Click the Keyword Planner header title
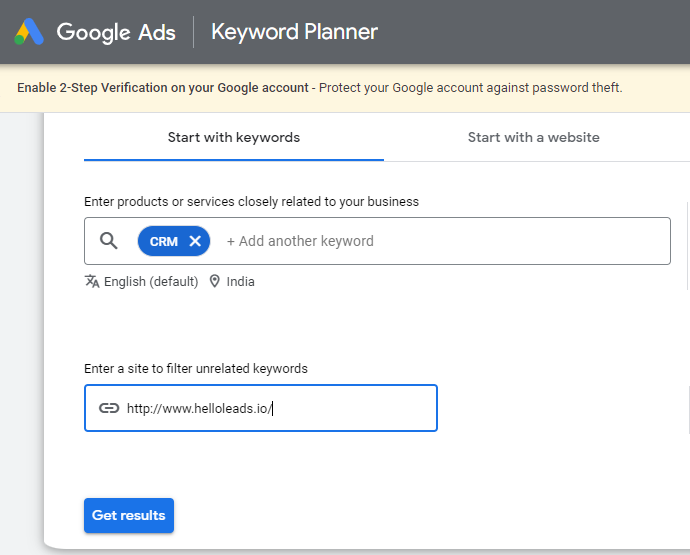The width and height of the screenshot is (690, 555). click(x=294, y=32)
